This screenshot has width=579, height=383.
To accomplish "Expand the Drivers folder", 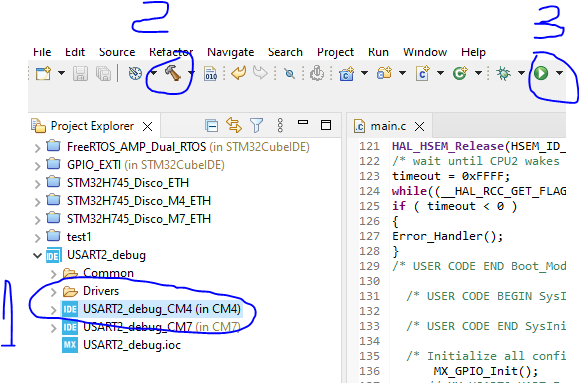I will (x=54, y=292).
